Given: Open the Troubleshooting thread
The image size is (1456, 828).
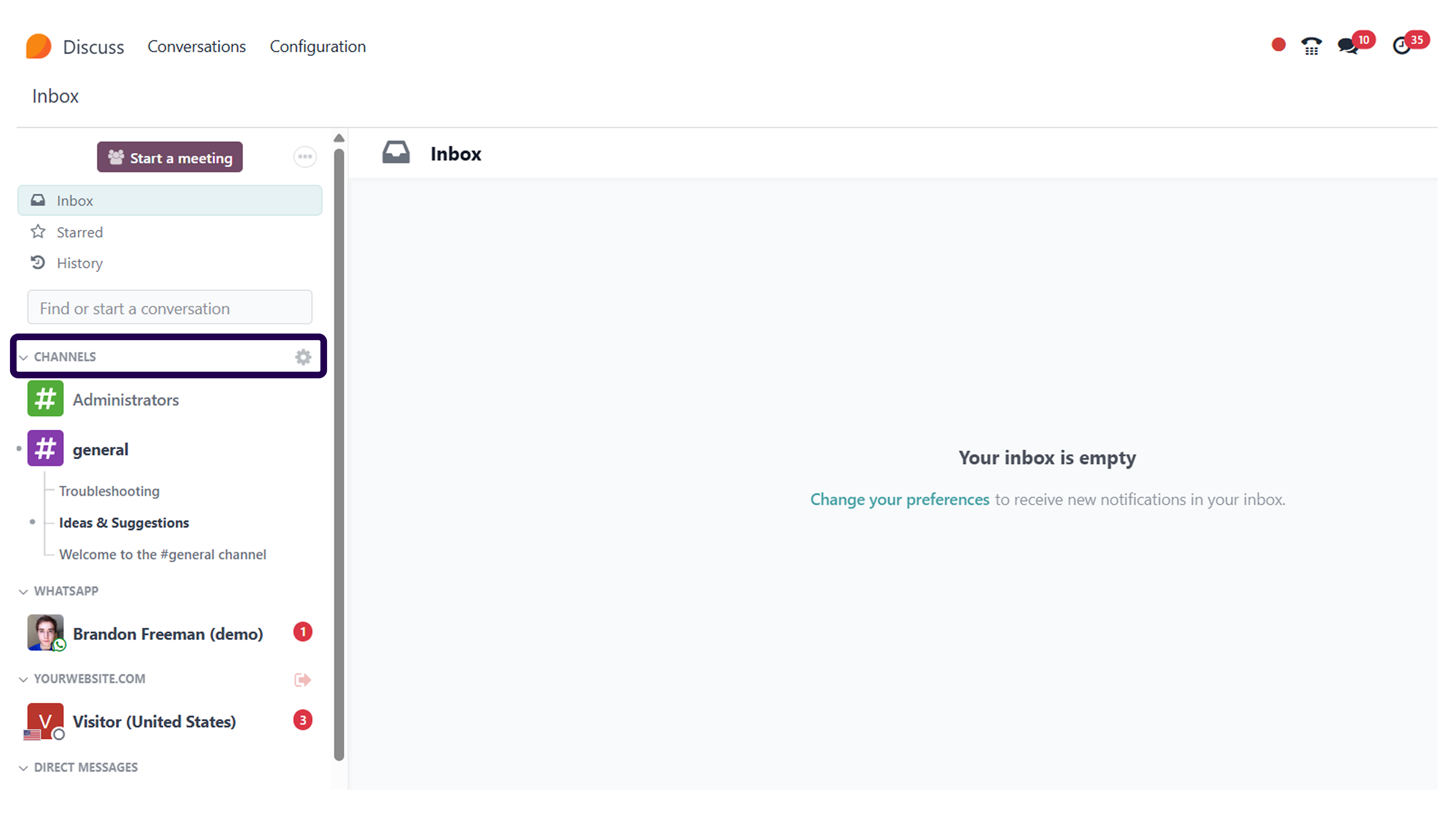Looking at the screenshot, I should point(109,491).
